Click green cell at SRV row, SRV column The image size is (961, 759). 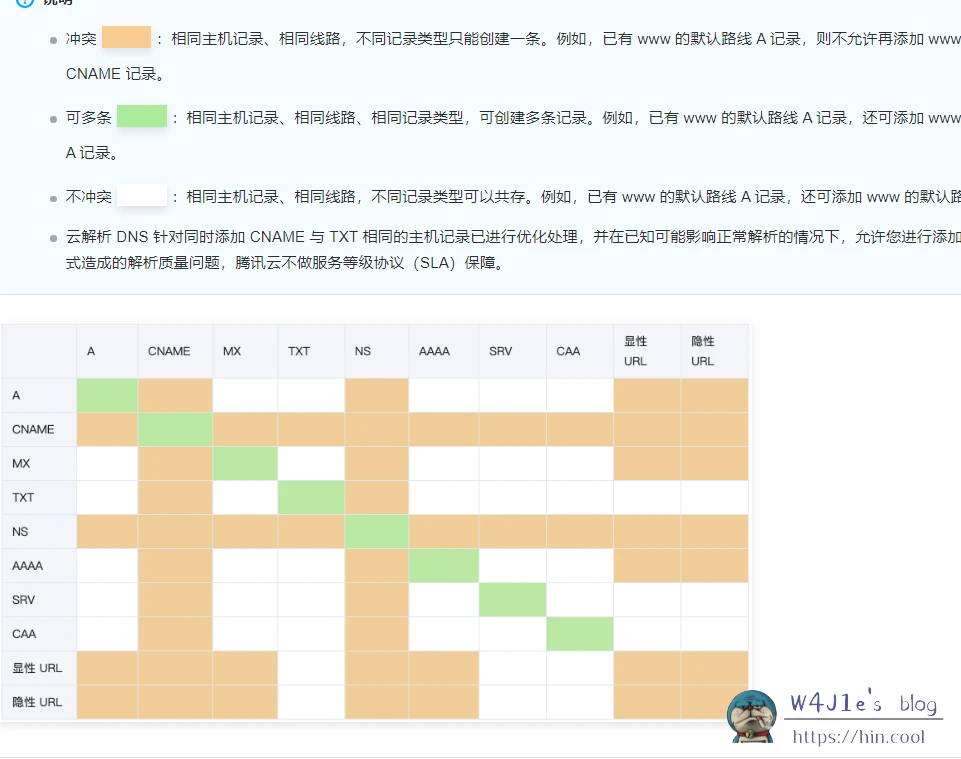(512, 599)
